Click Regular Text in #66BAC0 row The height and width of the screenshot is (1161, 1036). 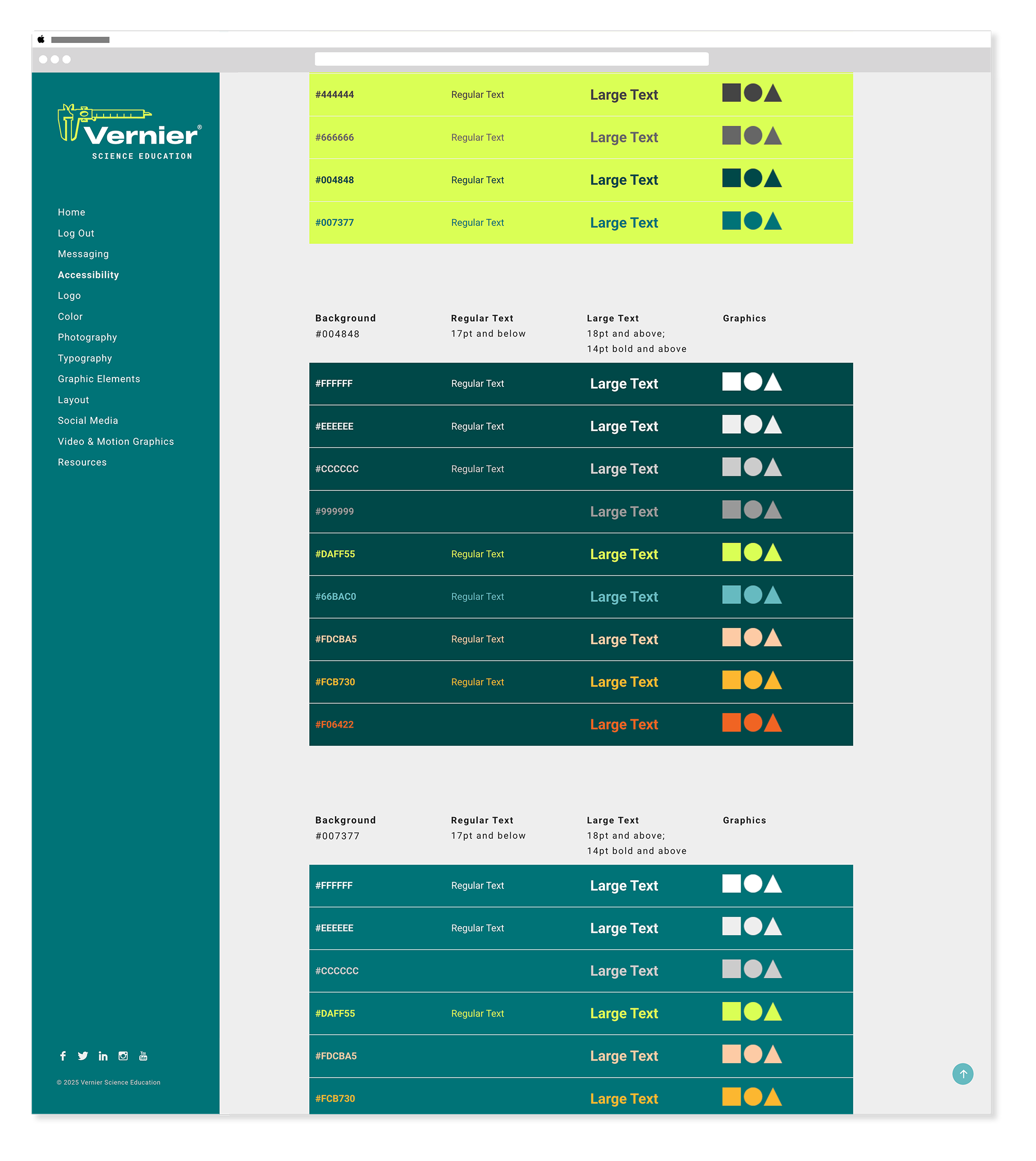(478, 597)
